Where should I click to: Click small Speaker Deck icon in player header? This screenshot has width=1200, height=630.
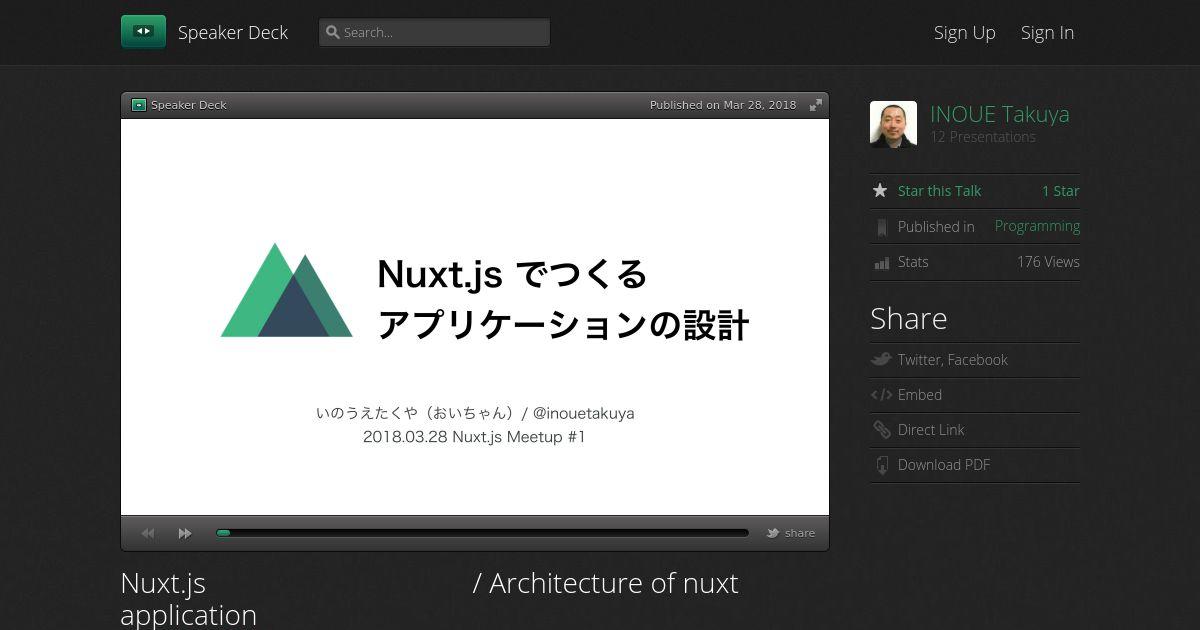[x=139, y=105]
